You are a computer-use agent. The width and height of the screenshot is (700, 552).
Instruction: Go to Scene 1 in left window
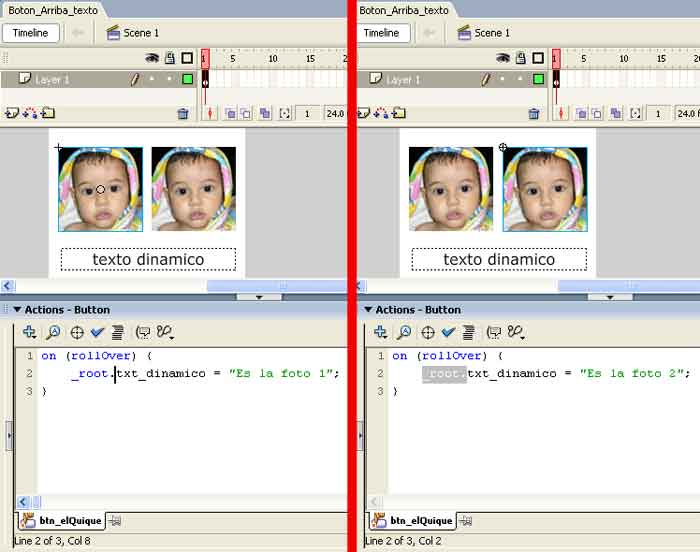click(133, 33)
